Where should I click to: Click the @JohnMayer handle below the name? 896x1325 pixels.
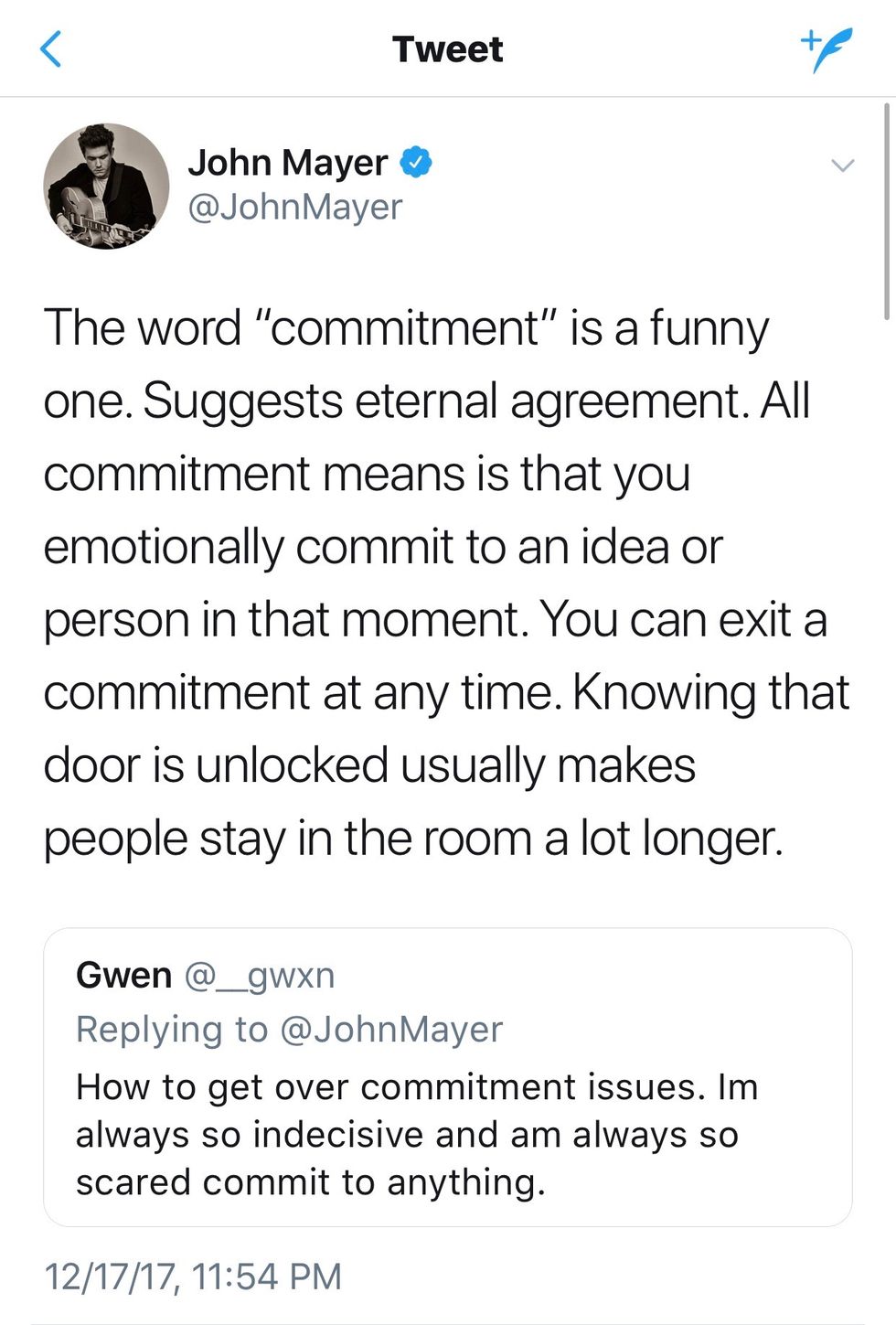click(294, 207)
